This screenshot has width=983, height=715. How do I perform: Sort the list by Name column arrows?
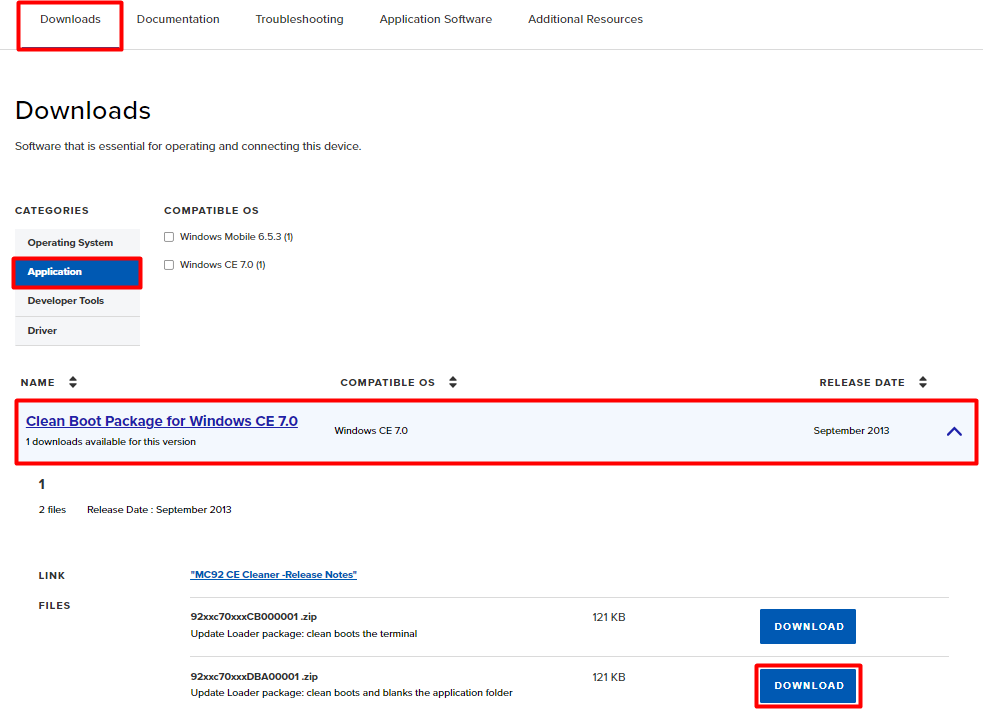click(x=73, y=383)
